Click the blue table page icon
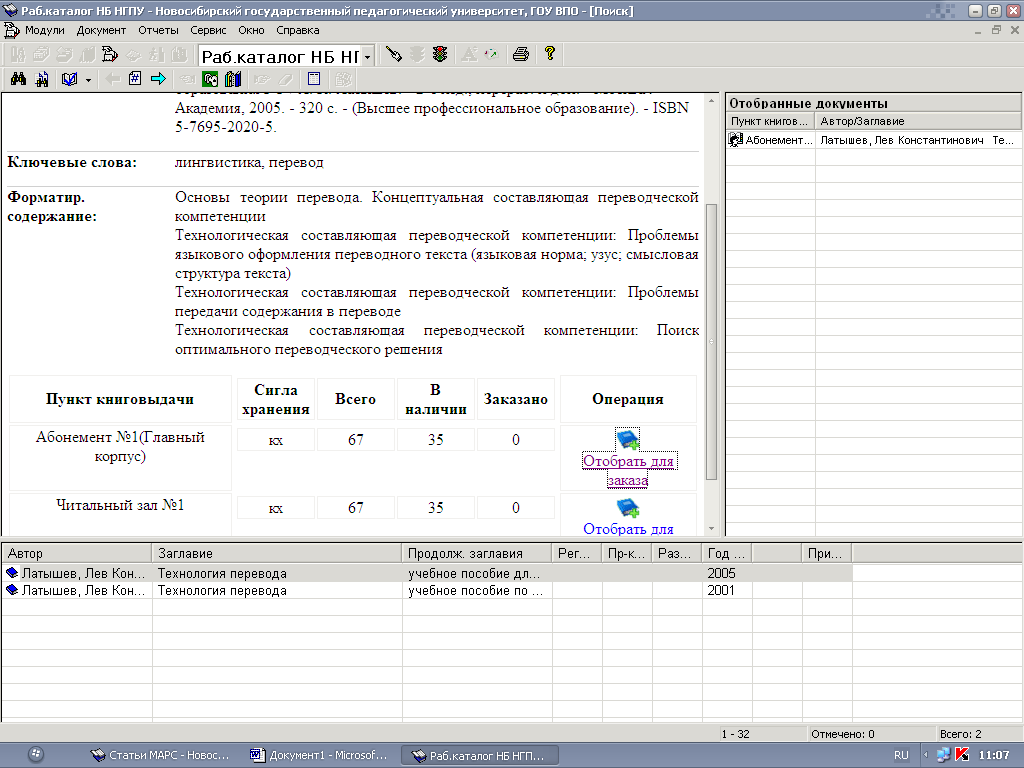 click(314, 79)
